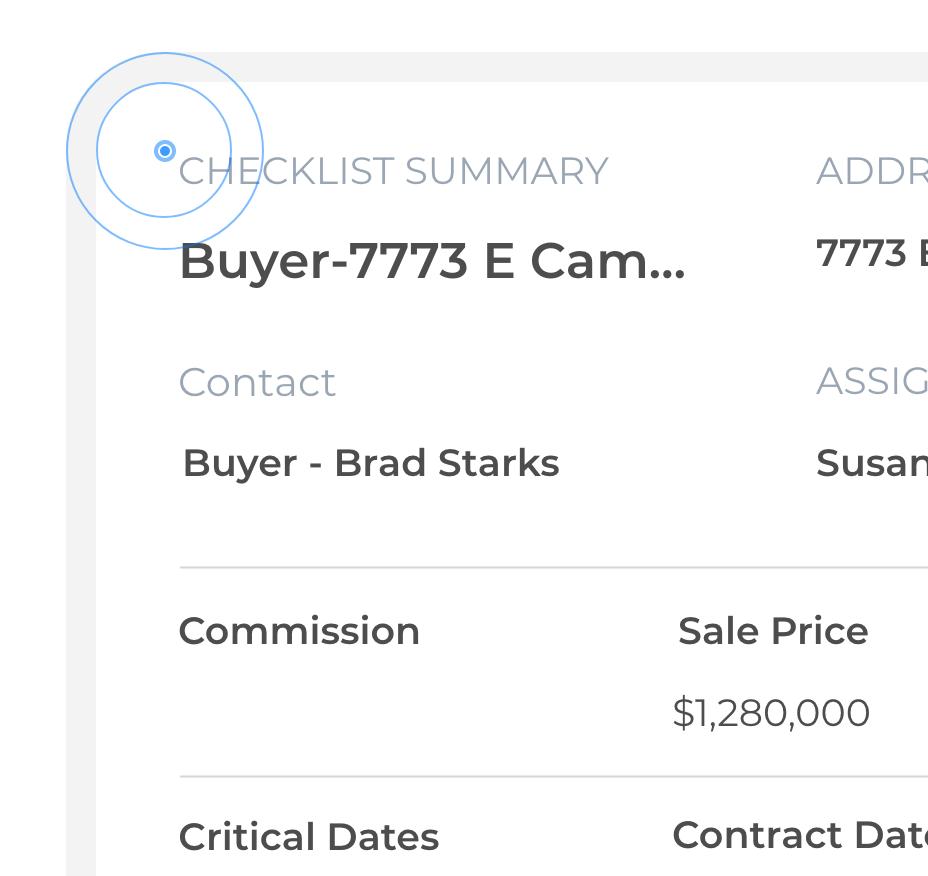928x876 pixels.
Task: Click the Contact section label
Action: [x=257, y=383]
